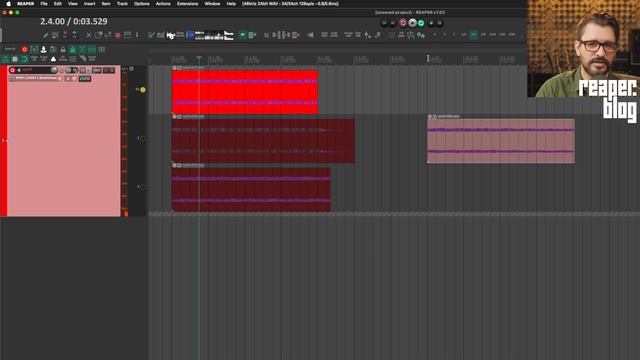Viewport: 640px width, 360px height.
Task: Click the small icon atop the bright red item
Action: coord(174,68)
